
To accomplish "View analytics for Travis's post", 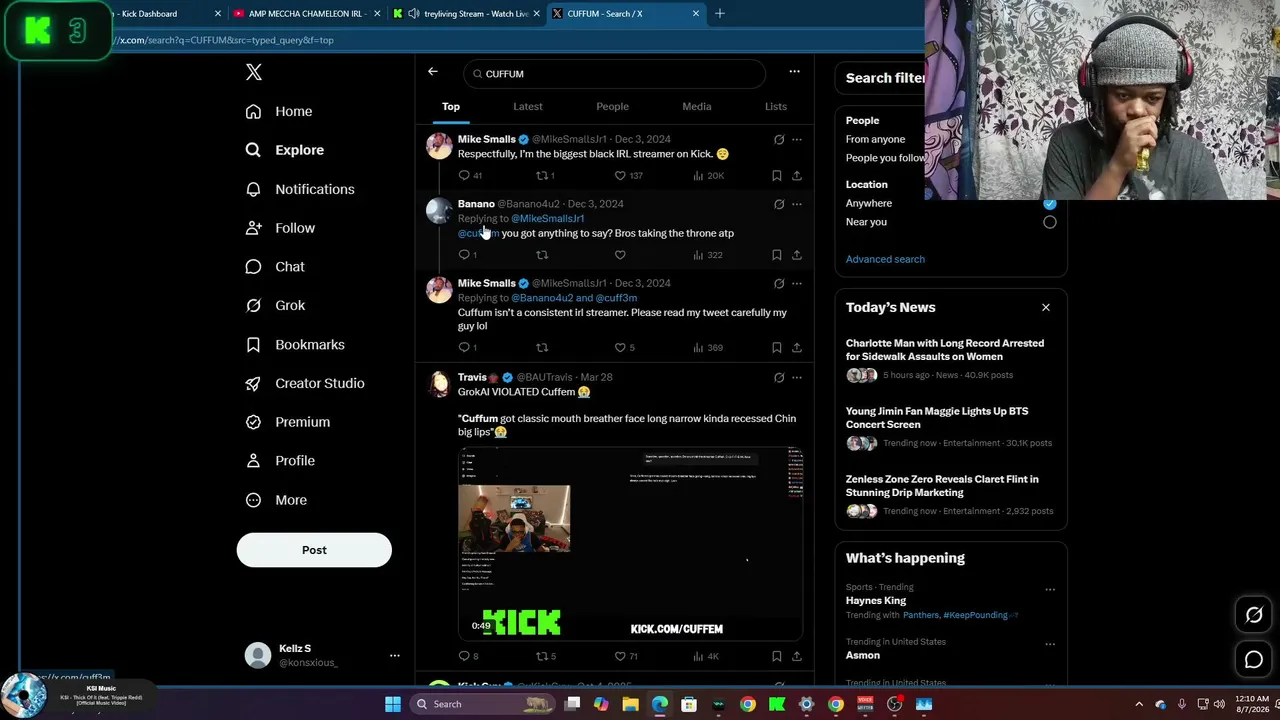I will [x=706, y=656].
